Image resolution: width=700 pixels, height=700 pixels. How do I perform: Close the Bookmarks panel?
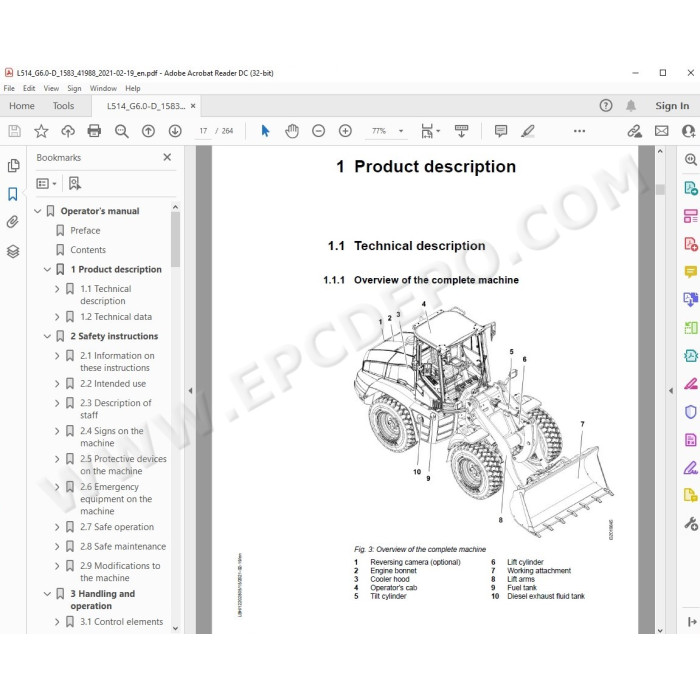click(x=167, y=157)
